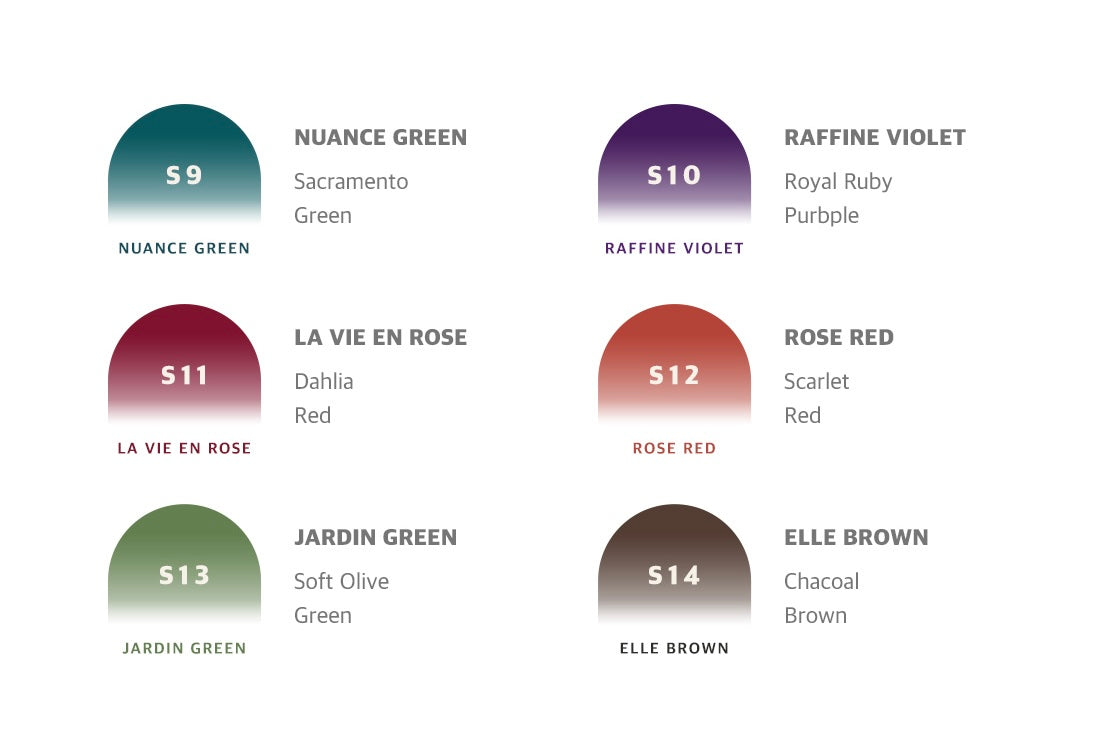Click the S9 teal color swatch
The image size is (1100, 749).
pyautogui.click(x=184, y=165)
